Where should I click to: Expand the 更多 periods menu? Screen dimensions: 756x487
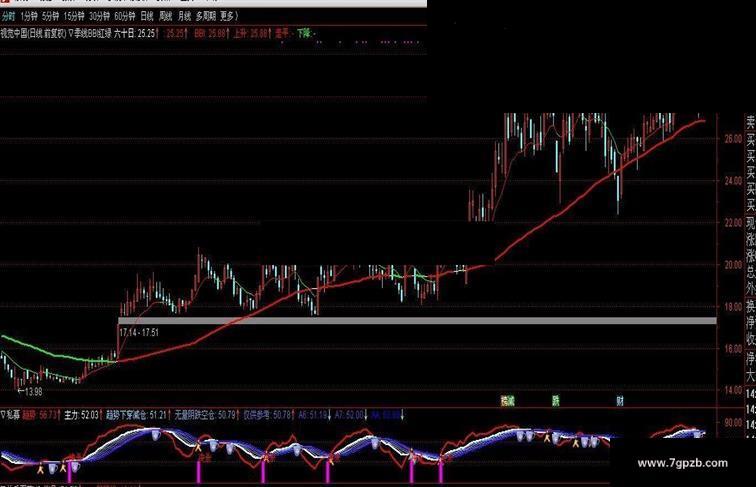(229, 16)
